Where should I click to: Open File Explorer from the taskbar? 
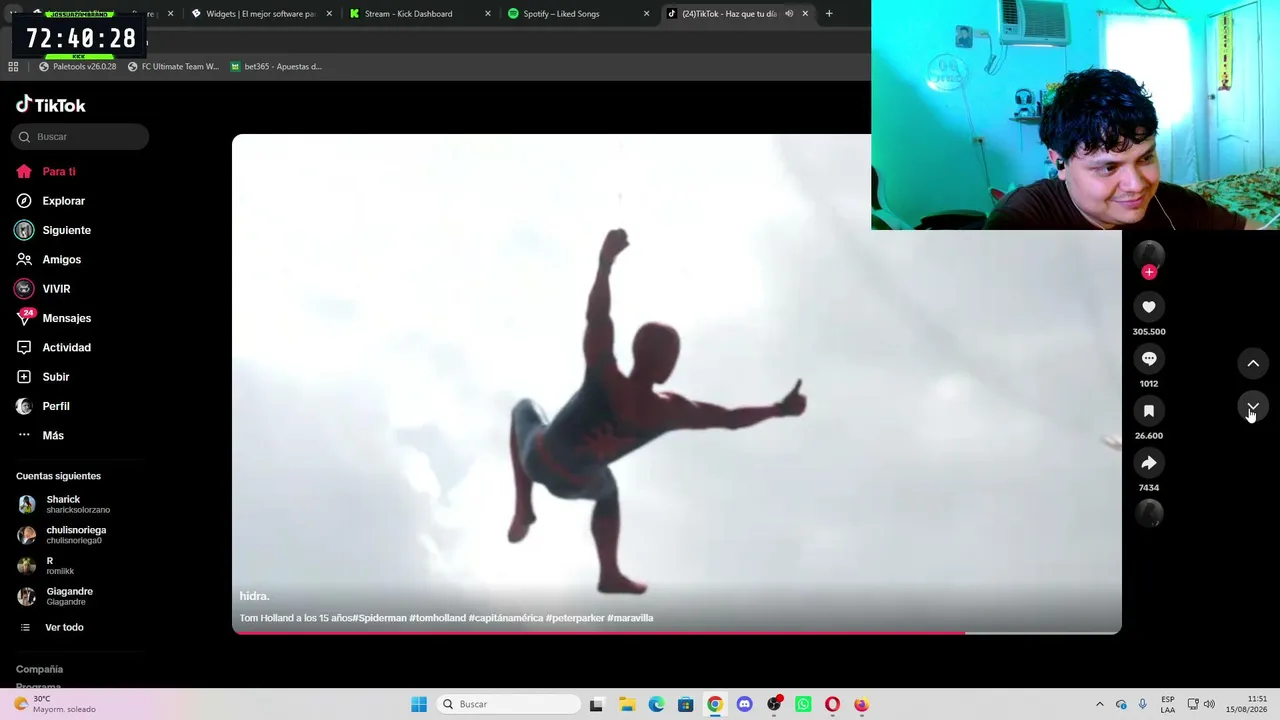[x=626, y=704]
